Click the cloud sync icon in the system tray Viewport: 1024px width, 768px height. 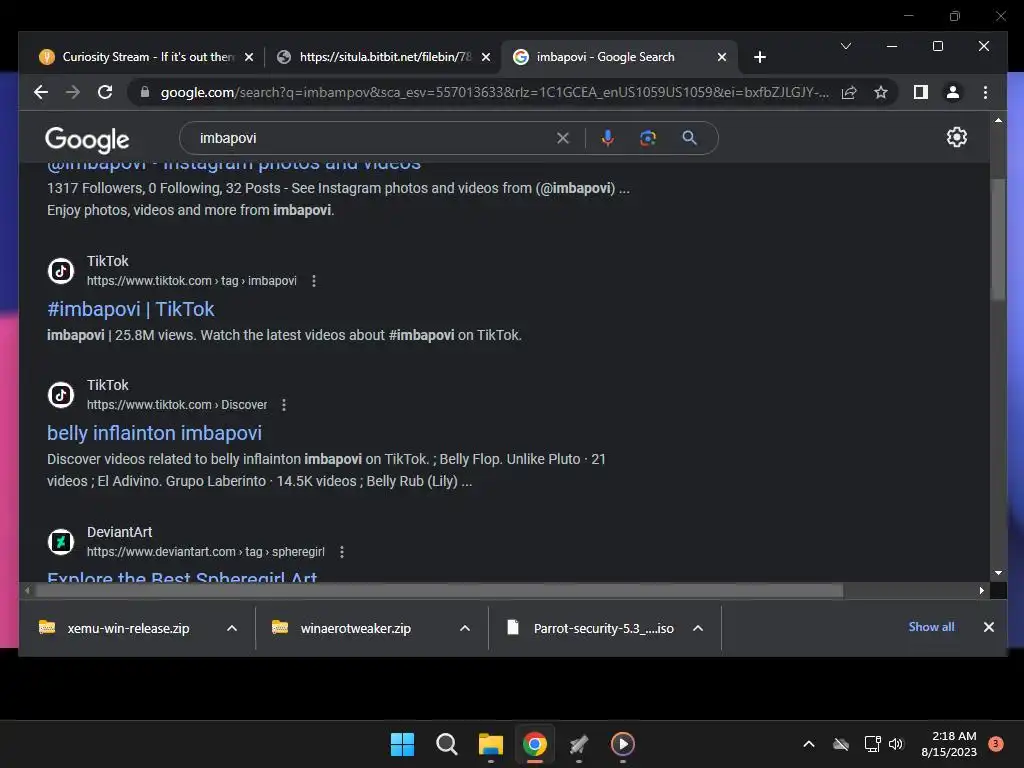[x=841, y=744]
